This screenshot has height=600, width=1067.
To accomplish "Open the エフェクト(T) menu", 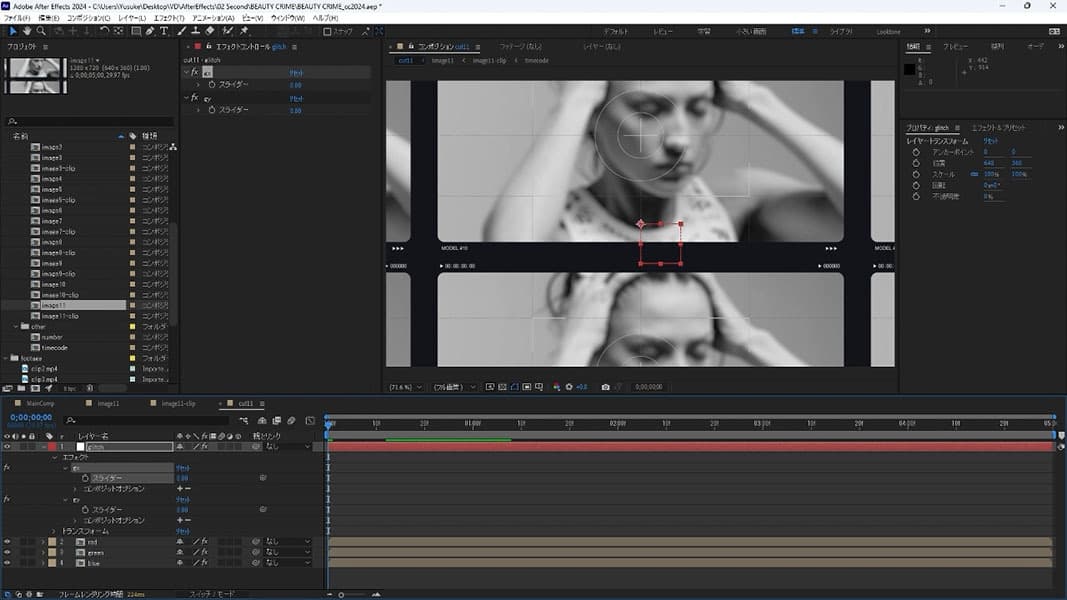I will [x=169, y=18].
